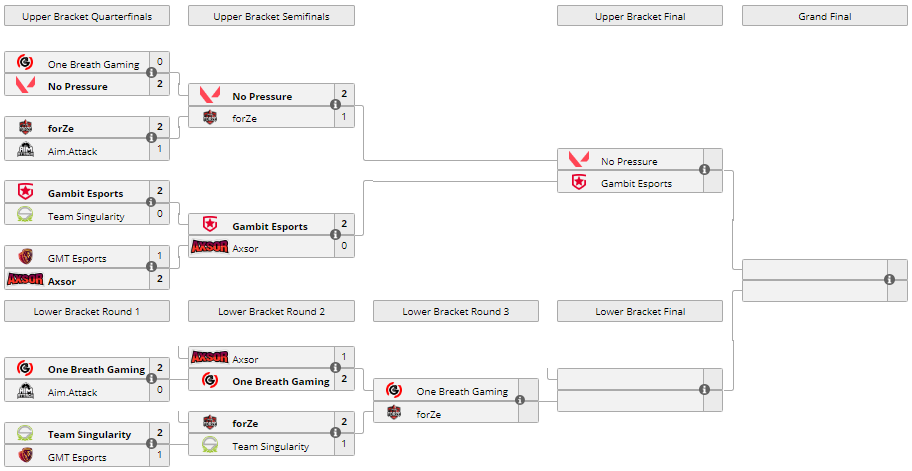Click GMT Esports in Lower Bracket Round 1
The height and width of the screenshot is (471, 912).
coord(77,457)
